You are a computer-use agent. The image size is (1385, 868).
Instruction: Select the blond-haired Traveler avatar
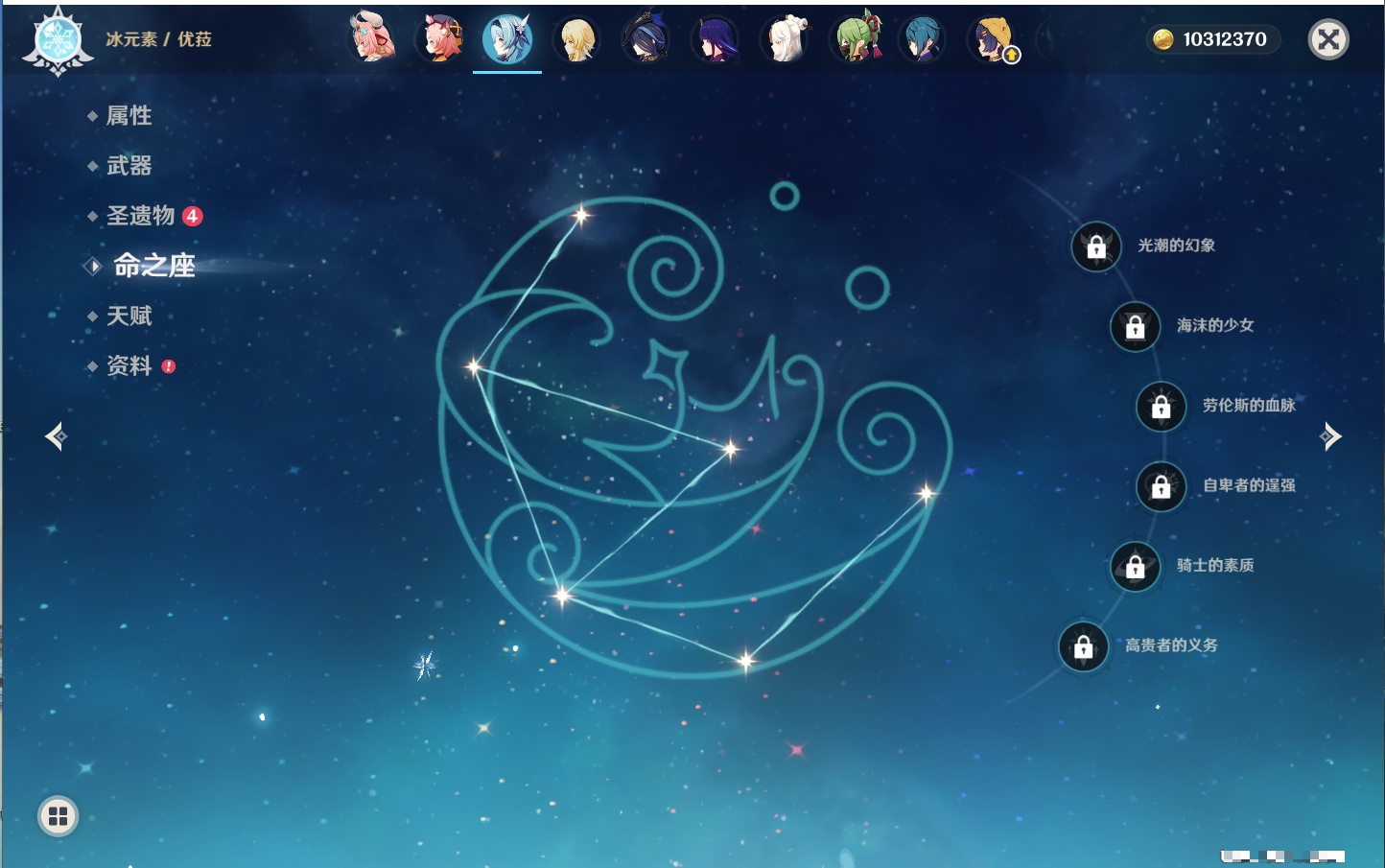click(577, 40)
